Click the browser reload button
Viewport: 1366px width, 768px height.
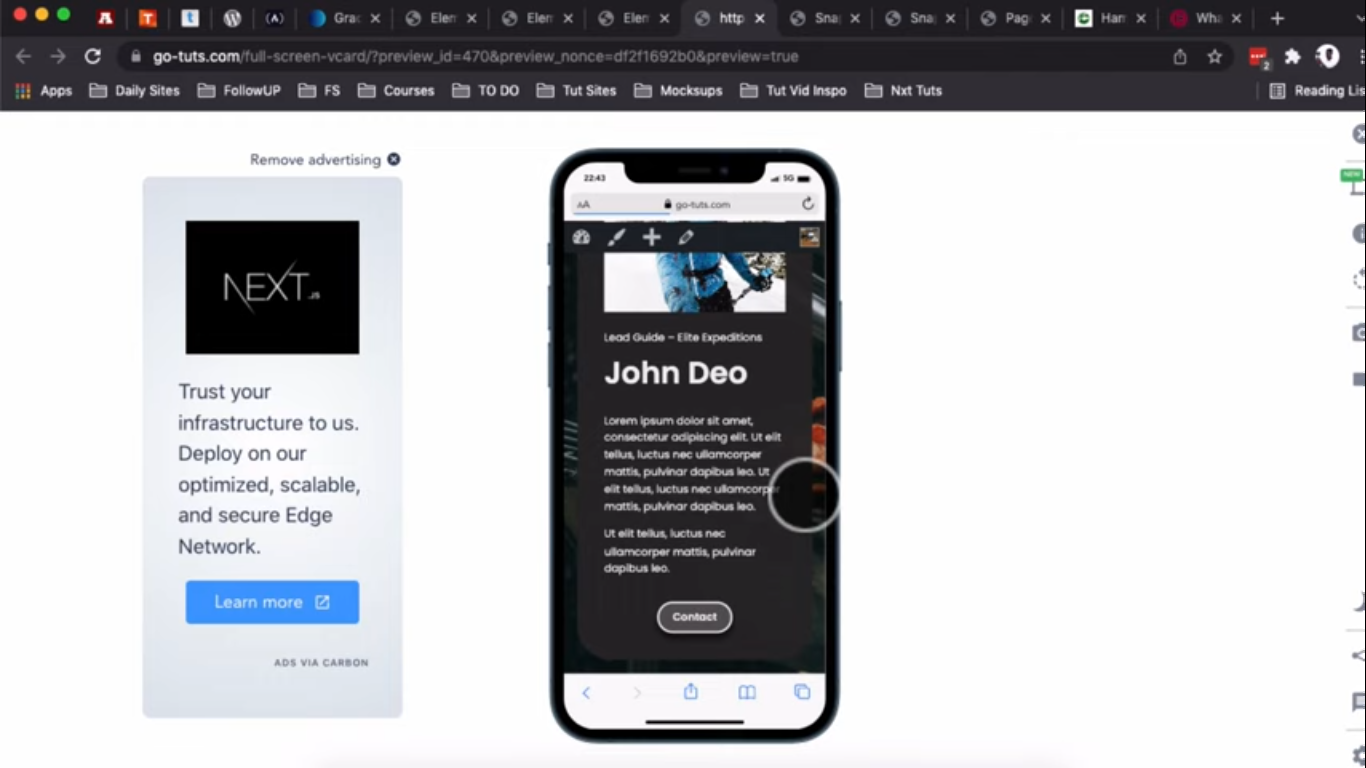pos(92,57)
